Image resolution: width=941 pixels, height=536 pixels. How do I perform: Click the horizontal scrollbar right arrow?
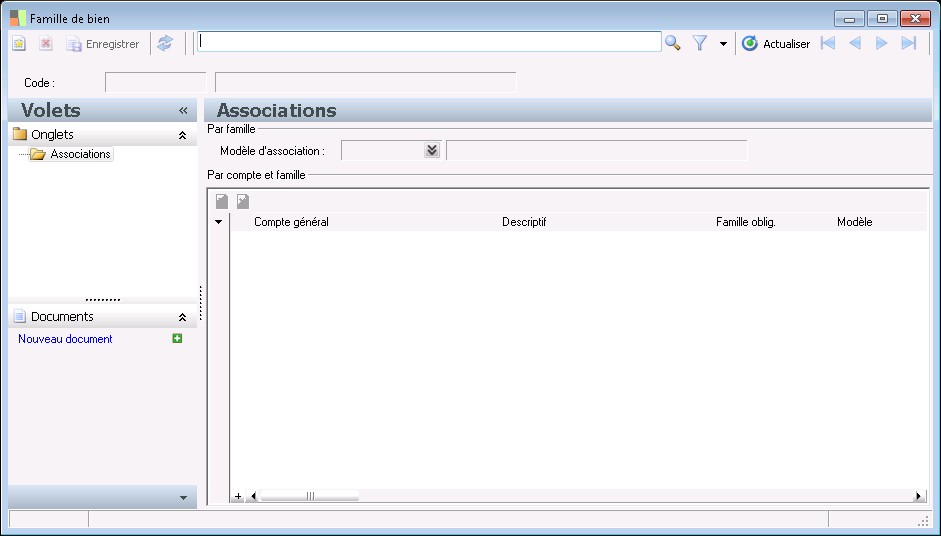tap(918, 496)
